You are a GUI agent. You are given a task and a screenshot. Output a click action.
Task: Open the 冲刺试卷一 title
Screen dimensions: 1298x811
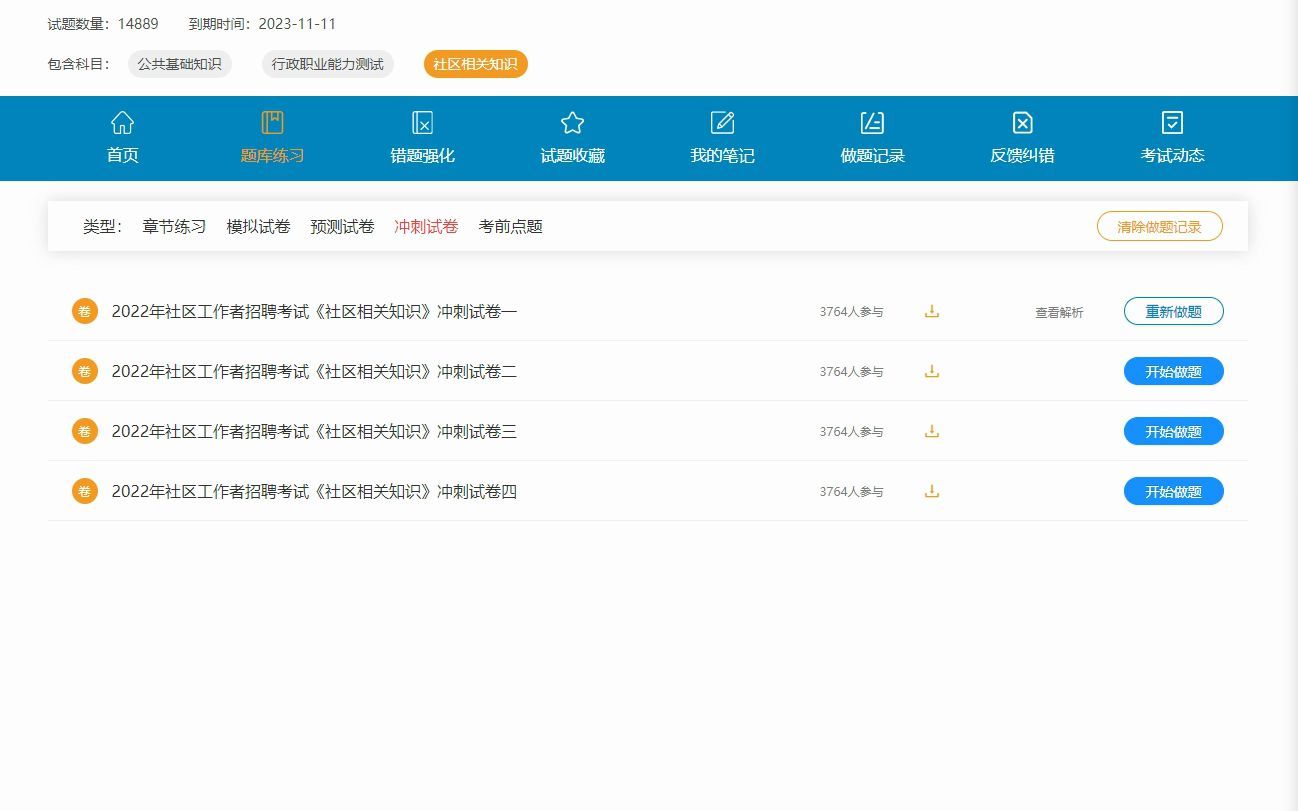[x=314, y=311]
